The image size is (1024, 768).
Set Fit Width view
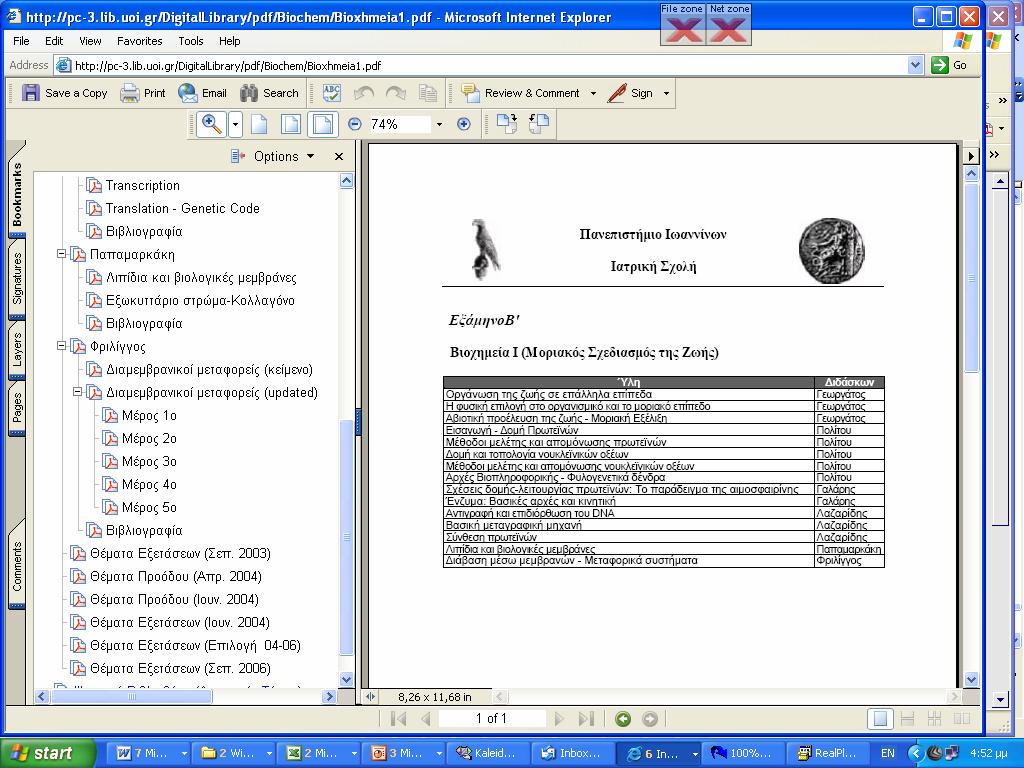click(x=323, y=124)
